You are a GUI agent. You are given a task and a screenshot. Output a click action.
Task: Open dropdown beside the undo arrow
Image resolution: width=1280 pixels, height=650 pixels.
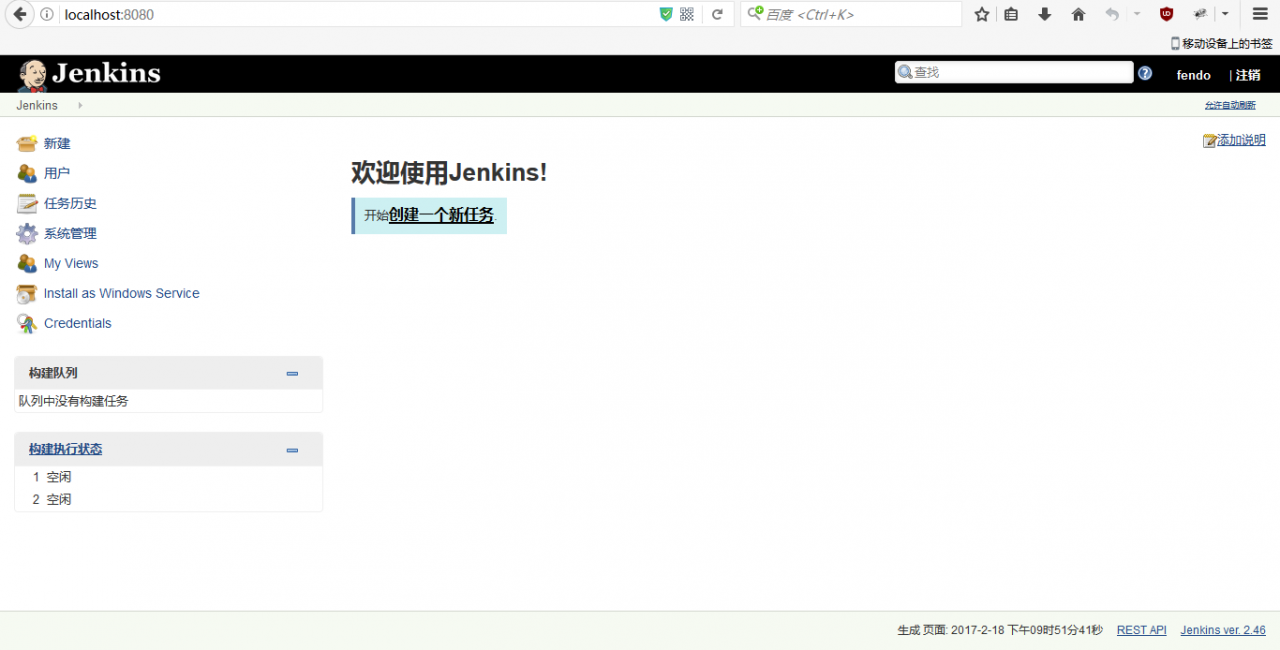pyautogui.click(x=1137, y=14)
